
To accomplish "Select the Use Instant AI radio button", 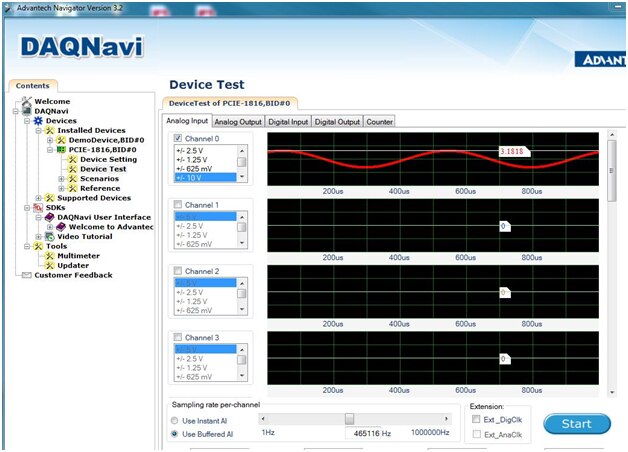I will pyautogui.click(x=175, y=420).
